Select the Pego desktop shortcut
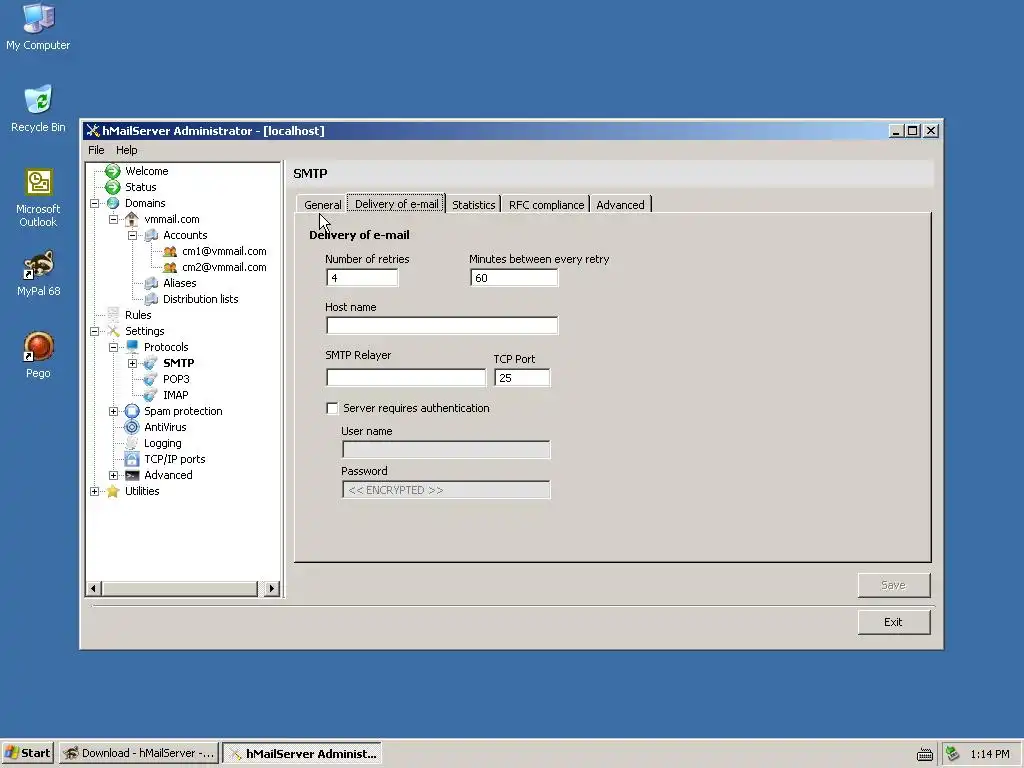Screen dimensions: 1024x768 pyautogui.click(x=38, y=355)
